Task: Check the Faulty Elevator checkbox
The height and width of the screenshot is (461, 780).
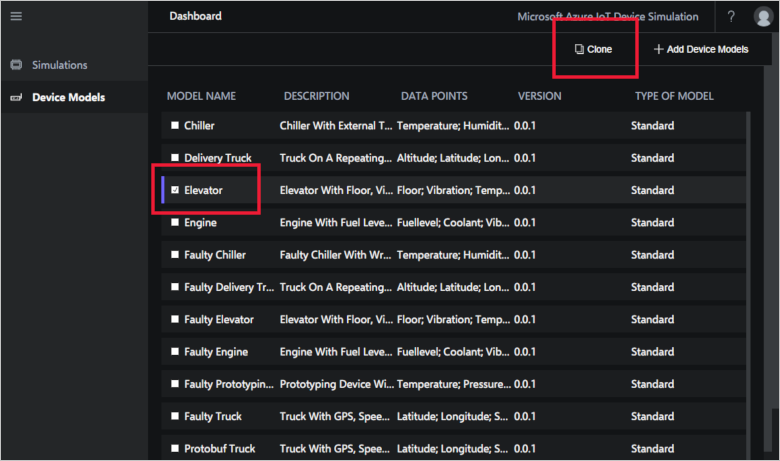Action: (x=175, y=319)
